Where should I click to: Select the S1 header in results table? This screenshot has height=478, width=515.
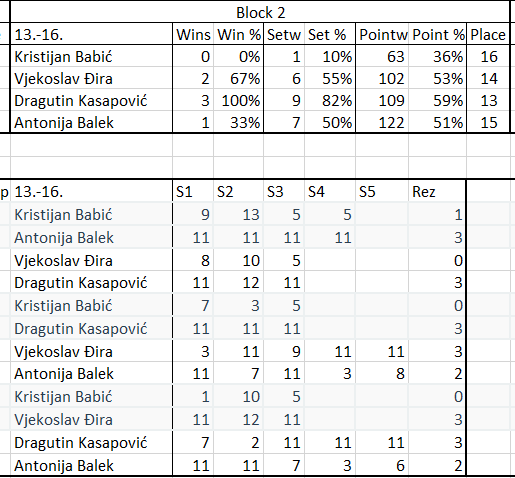[193, 192]
